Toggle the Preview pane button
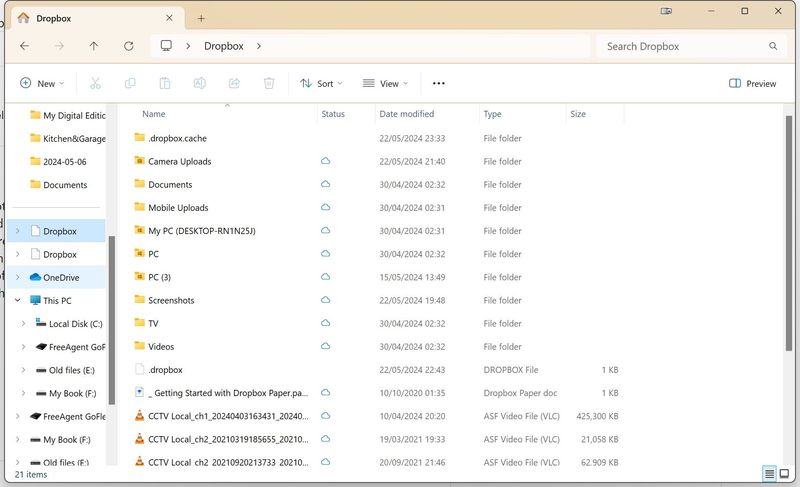Viewport: 800px width, 487px height. (x=752, y=84)
